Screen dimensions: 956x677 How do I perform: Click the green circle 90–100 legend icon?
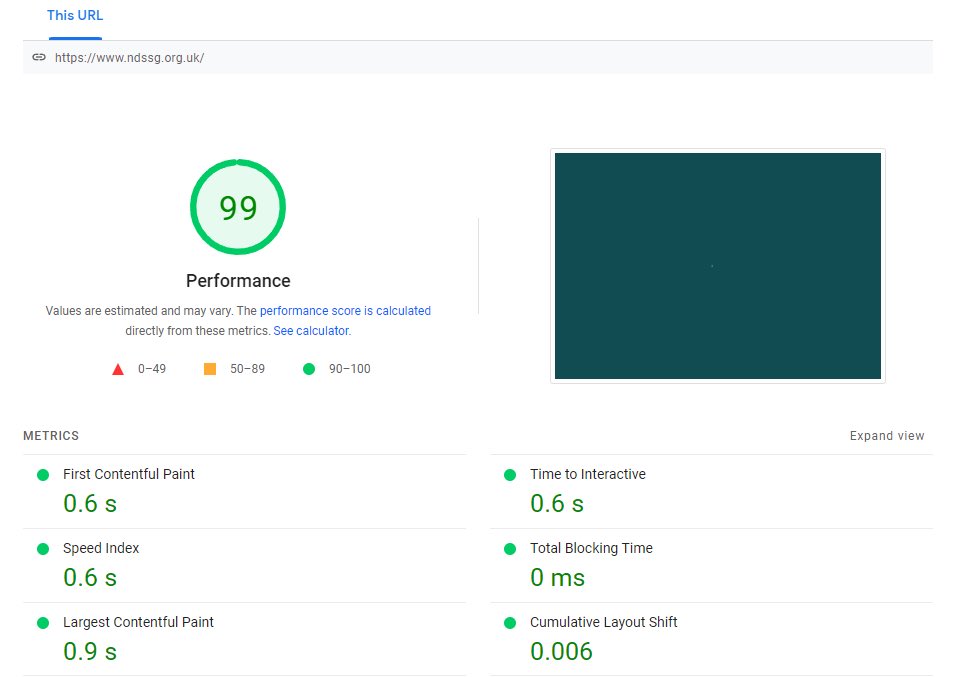point(309,369)
